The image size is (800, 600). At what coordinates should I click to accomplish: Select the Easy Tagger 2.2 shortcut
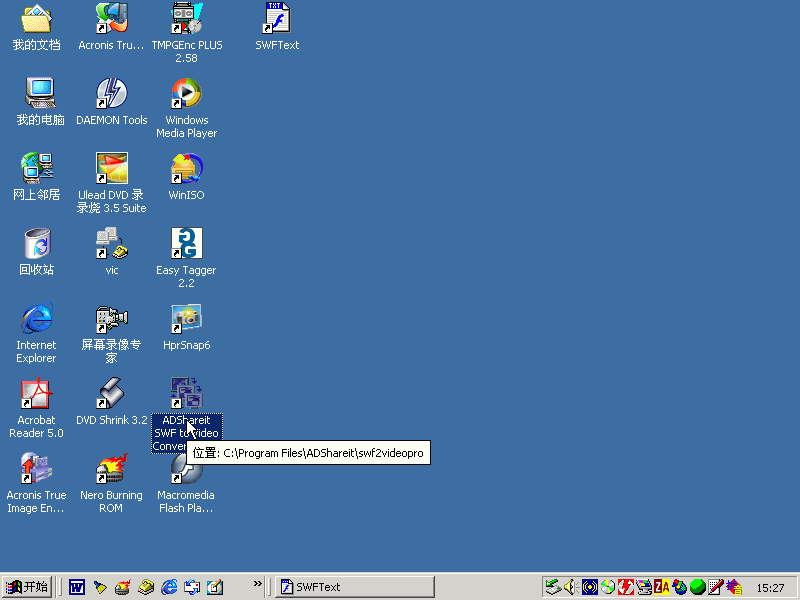pyautogui.click(x=186, y=244)
